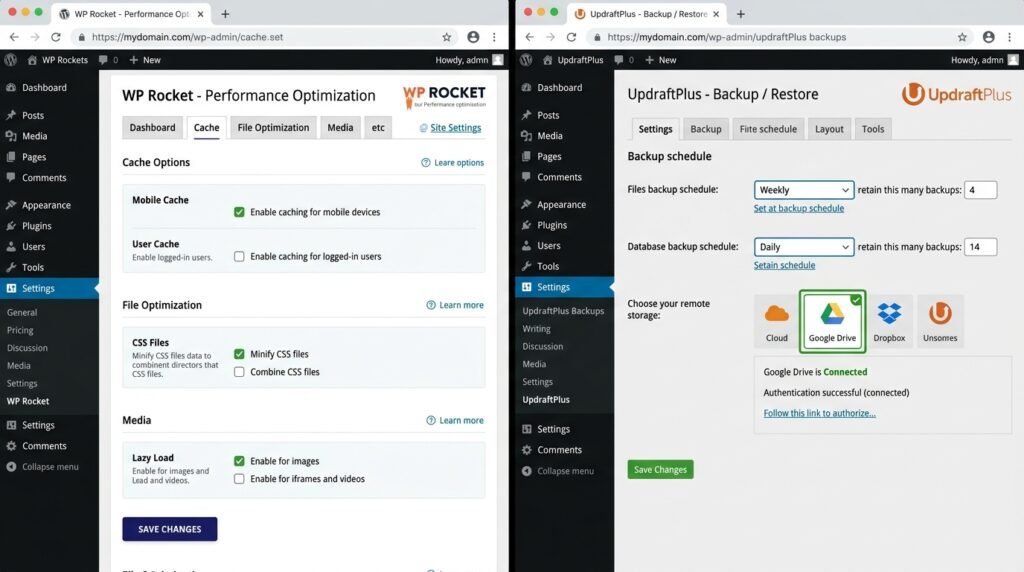Collapse menu in the WP Rocket window
The height and width of the screenshot is (572, 1024).
(42, 467)
